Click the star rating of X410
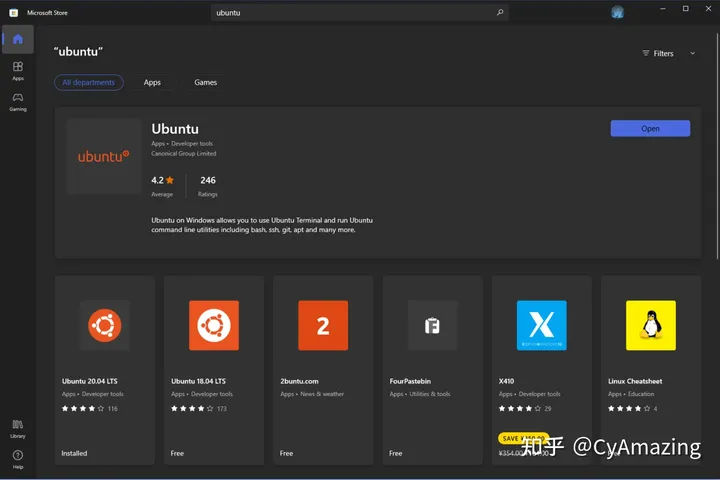 pyautogui.click(x=520, y=408)
